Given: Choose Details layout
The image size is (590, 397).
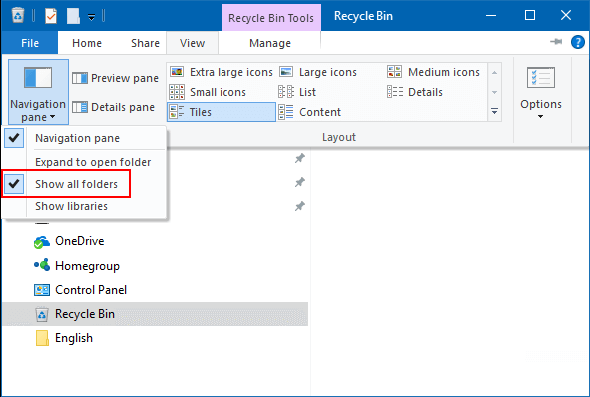Looking at the screenshot, I should (x=415, y=92).
